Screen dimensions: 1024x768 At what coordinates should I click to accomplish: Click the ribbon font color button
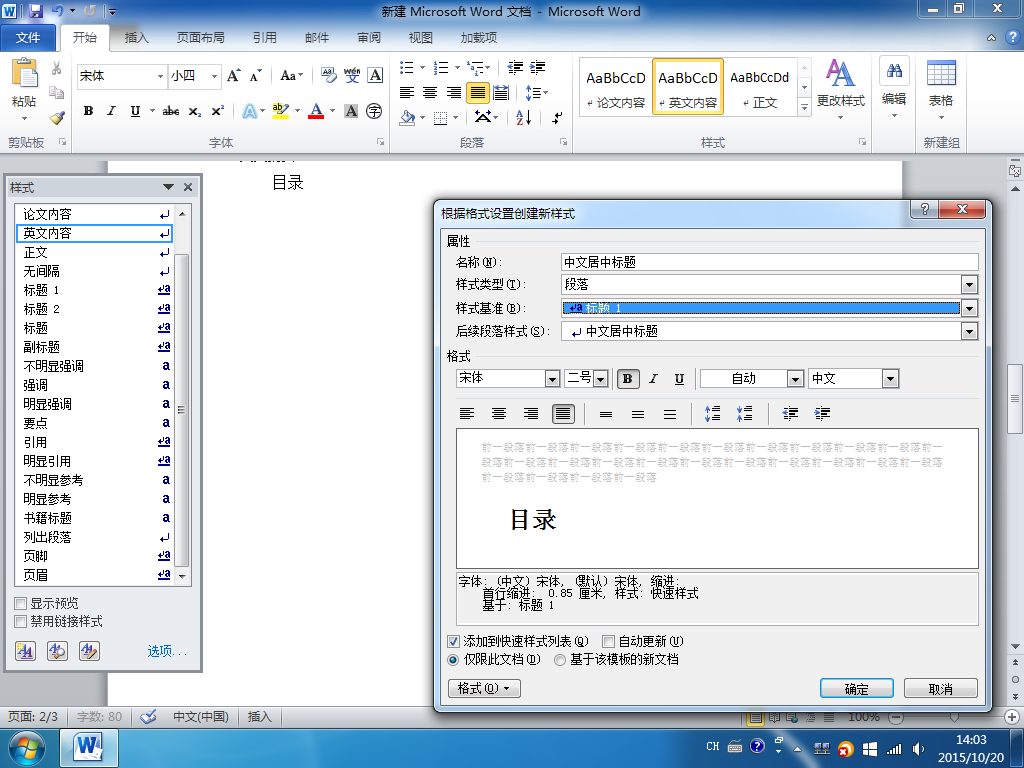tap(316, 111)
